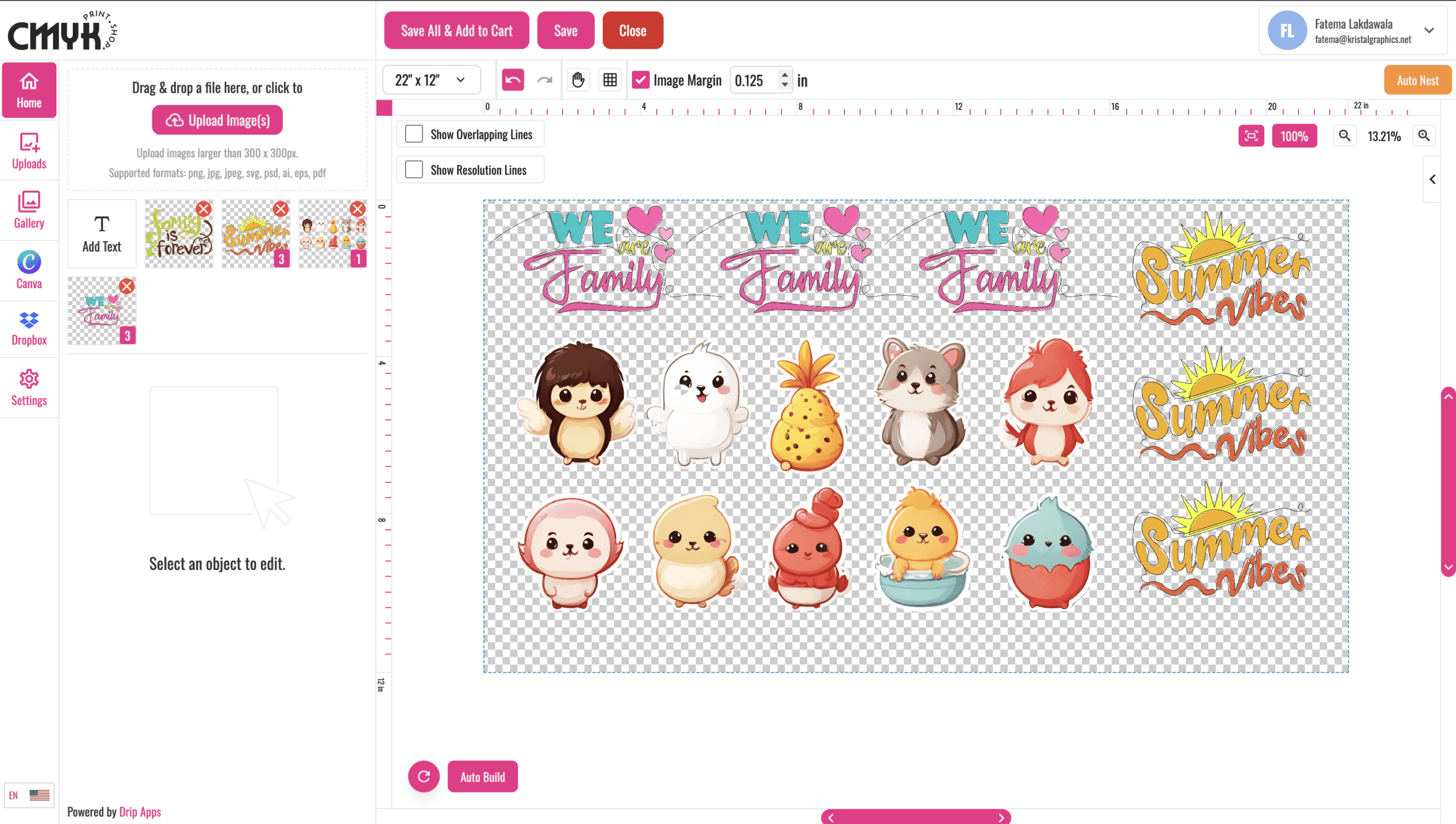The height and width of the screenshot is (824, 1456).
Task: Click the zoom in magnifier
Action: [x=1424, y=136]
